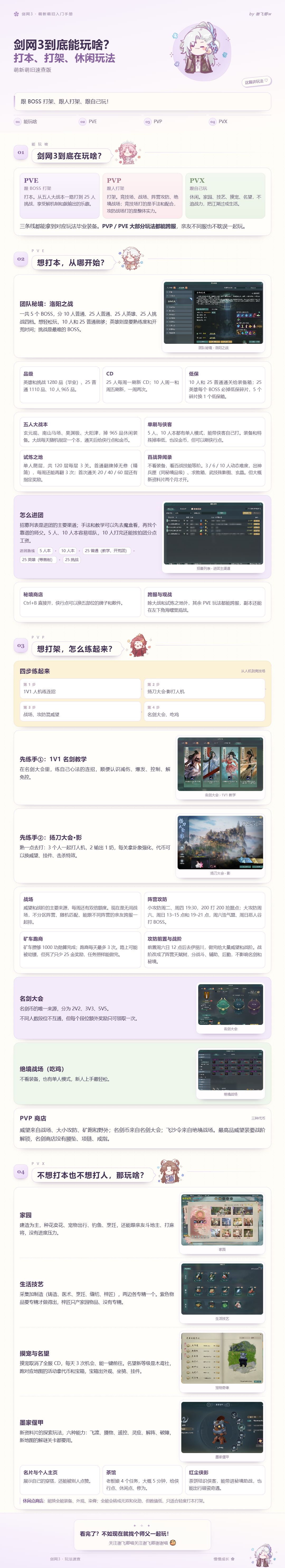Click the 秘境商店 card heading
Viewport: 285px width, 1568px height.
33,595
